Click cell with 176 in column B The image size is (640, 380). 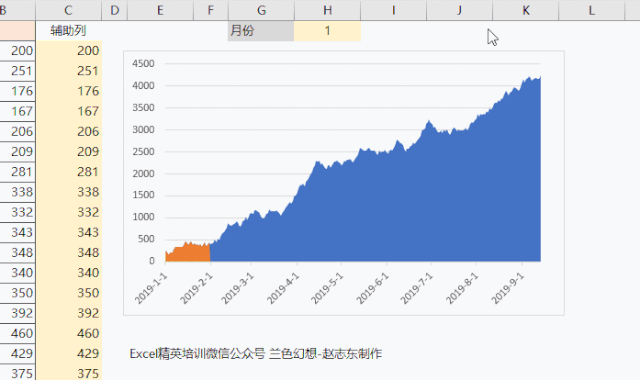click(x=18, y=91)
